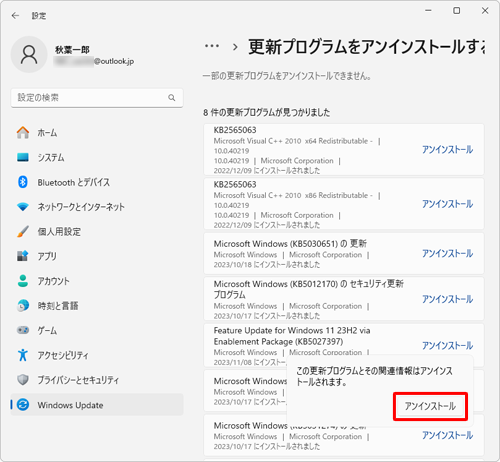Click the アカウント person icon
This screenshot has width=500, height=462.
pos(23,281)
